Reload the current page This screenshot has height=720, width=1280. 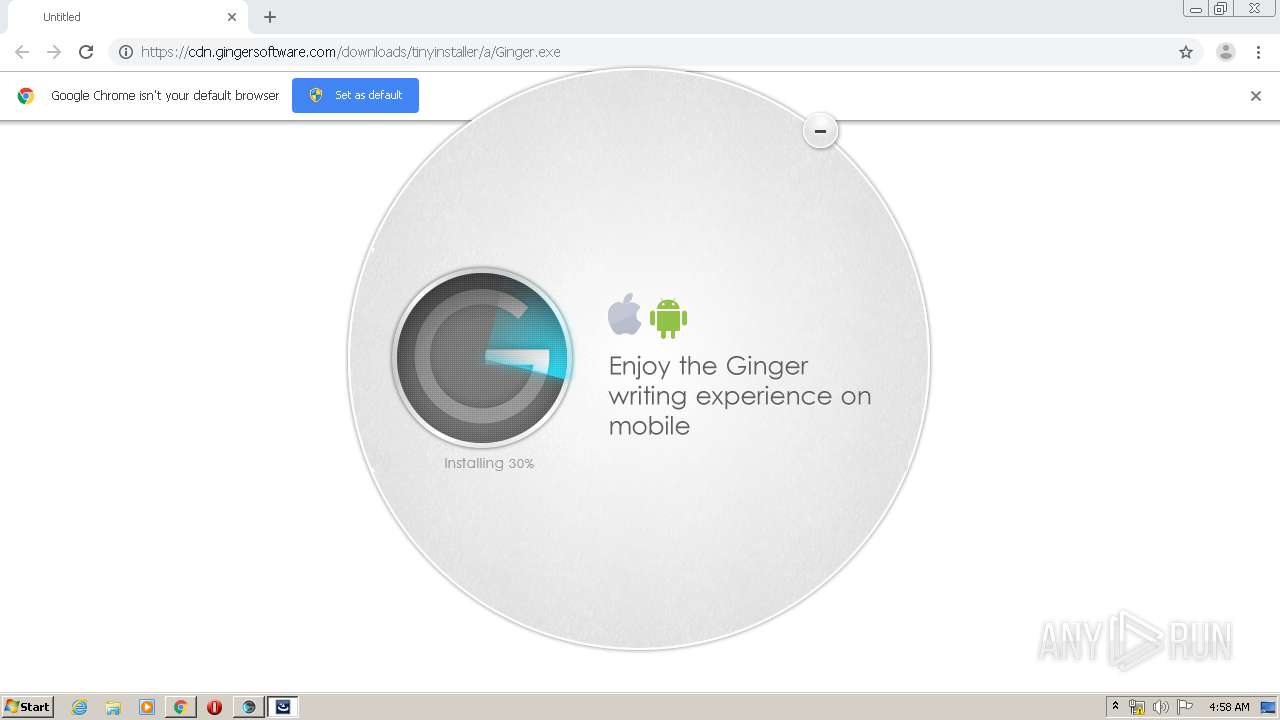(86, 52)
